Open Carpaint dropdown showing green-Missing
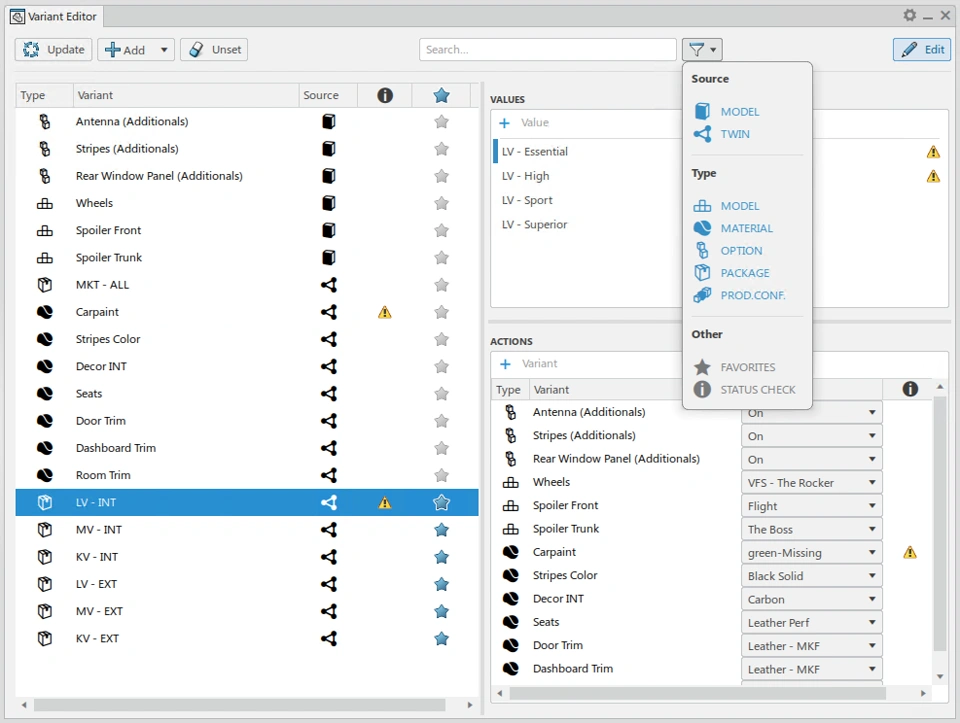Viewport: 960px width, 723px height. [811, 553]
